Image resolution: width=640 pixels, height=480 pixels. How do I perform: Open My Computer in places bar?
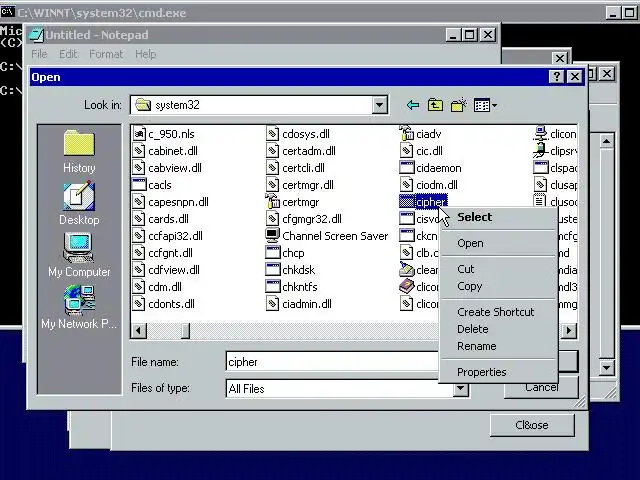point(79,255)
